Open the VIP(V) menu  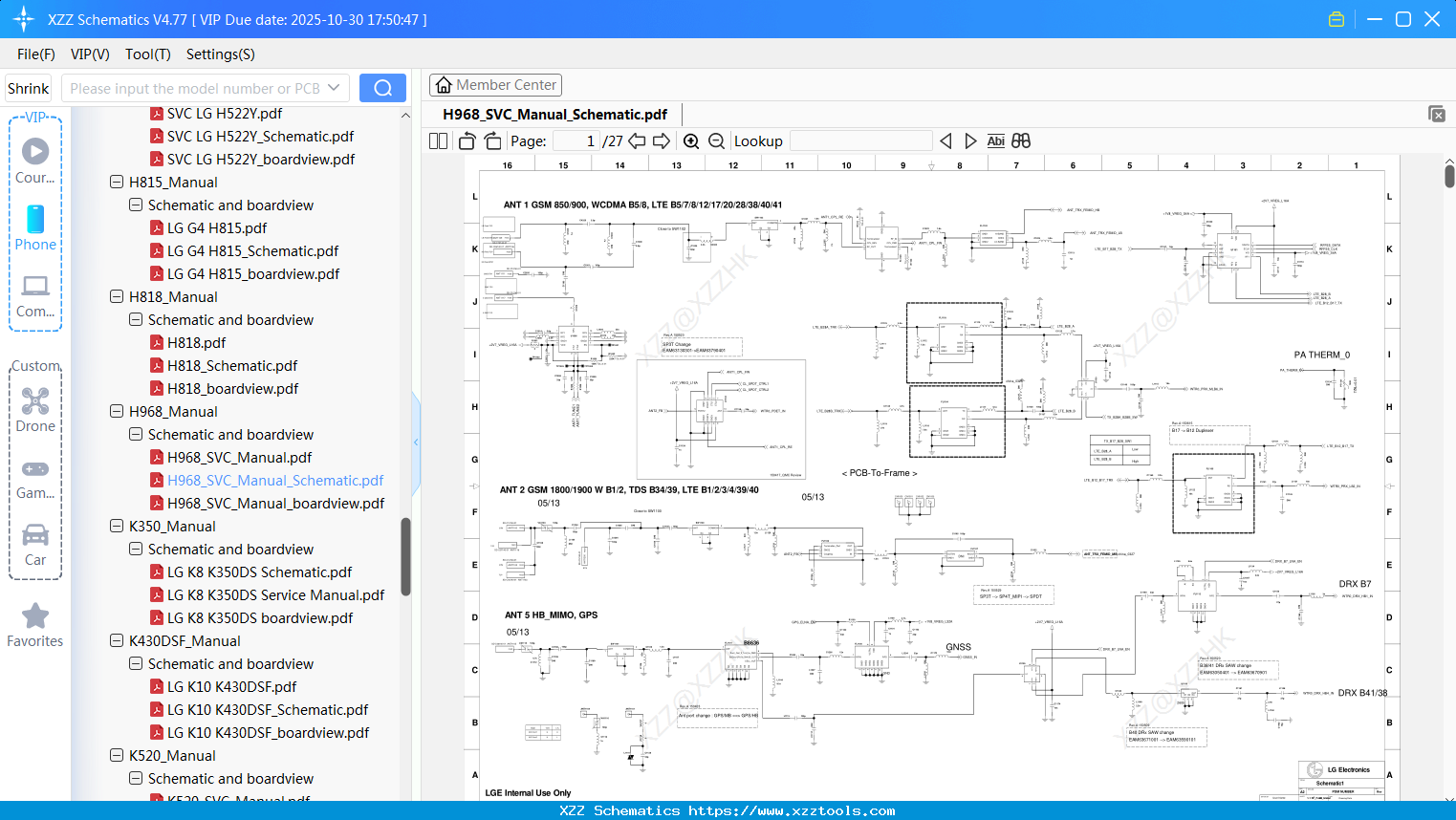[89, 54]
